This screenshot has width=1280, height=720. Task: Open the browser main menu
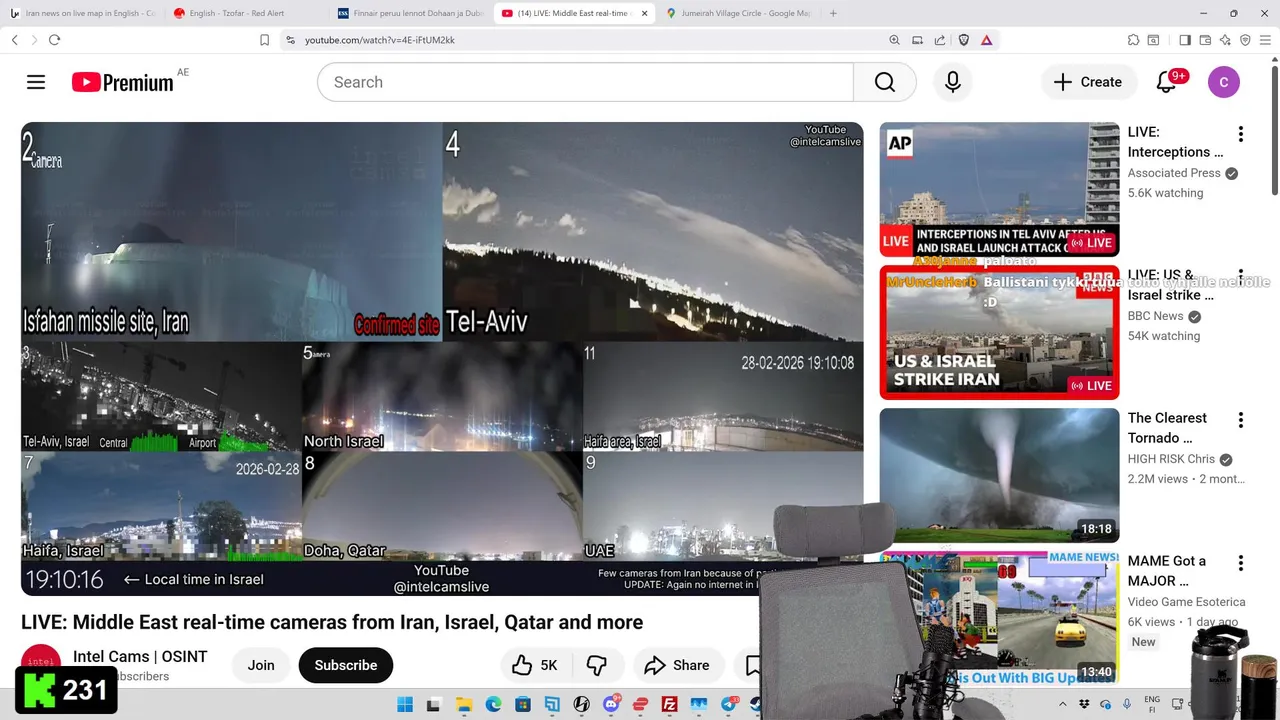pyautogui.click(x=1266, y=40)
